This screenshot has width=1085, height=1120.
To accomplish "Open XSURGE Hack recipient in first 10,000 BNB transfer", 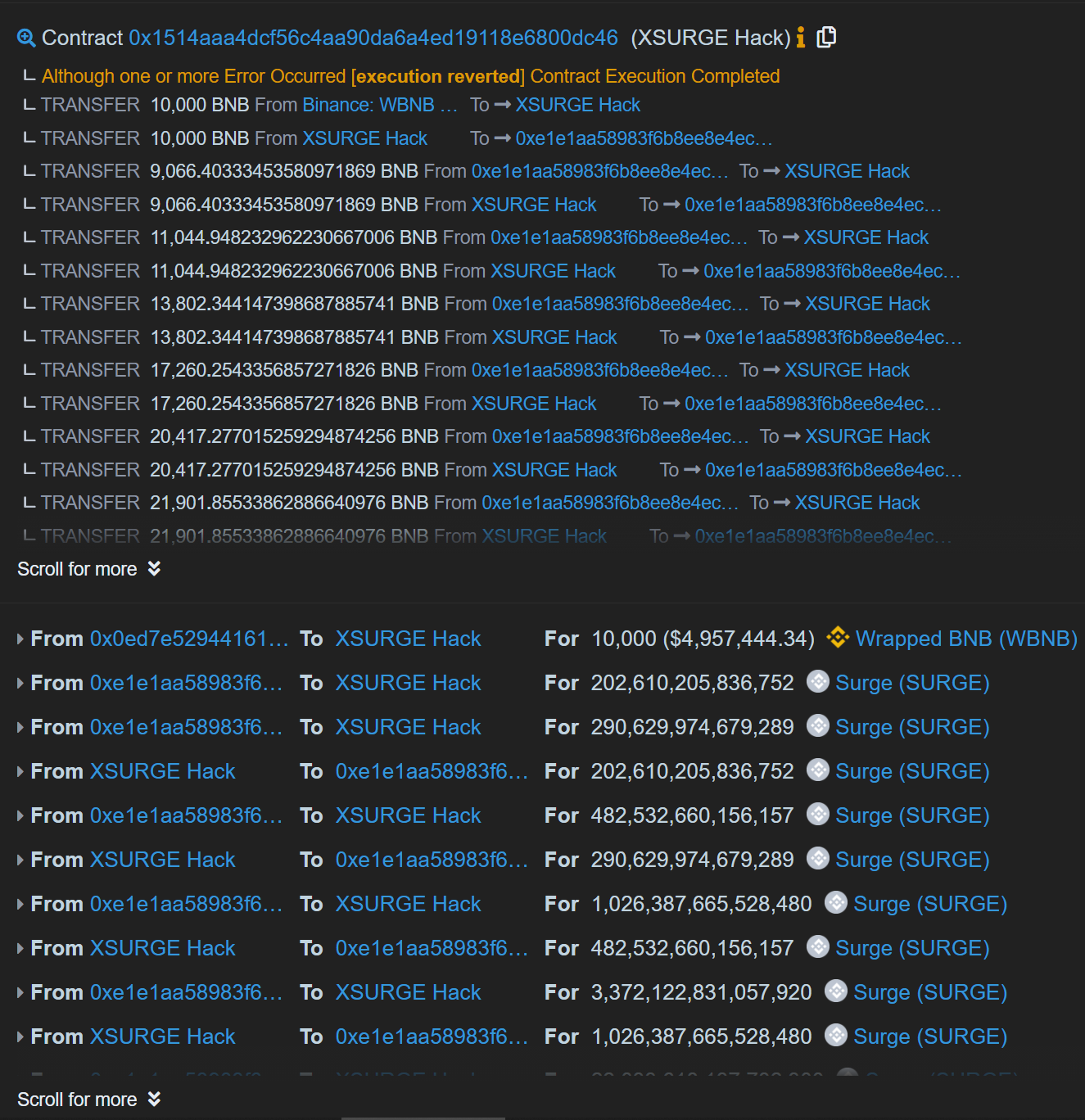I will 577,105.
